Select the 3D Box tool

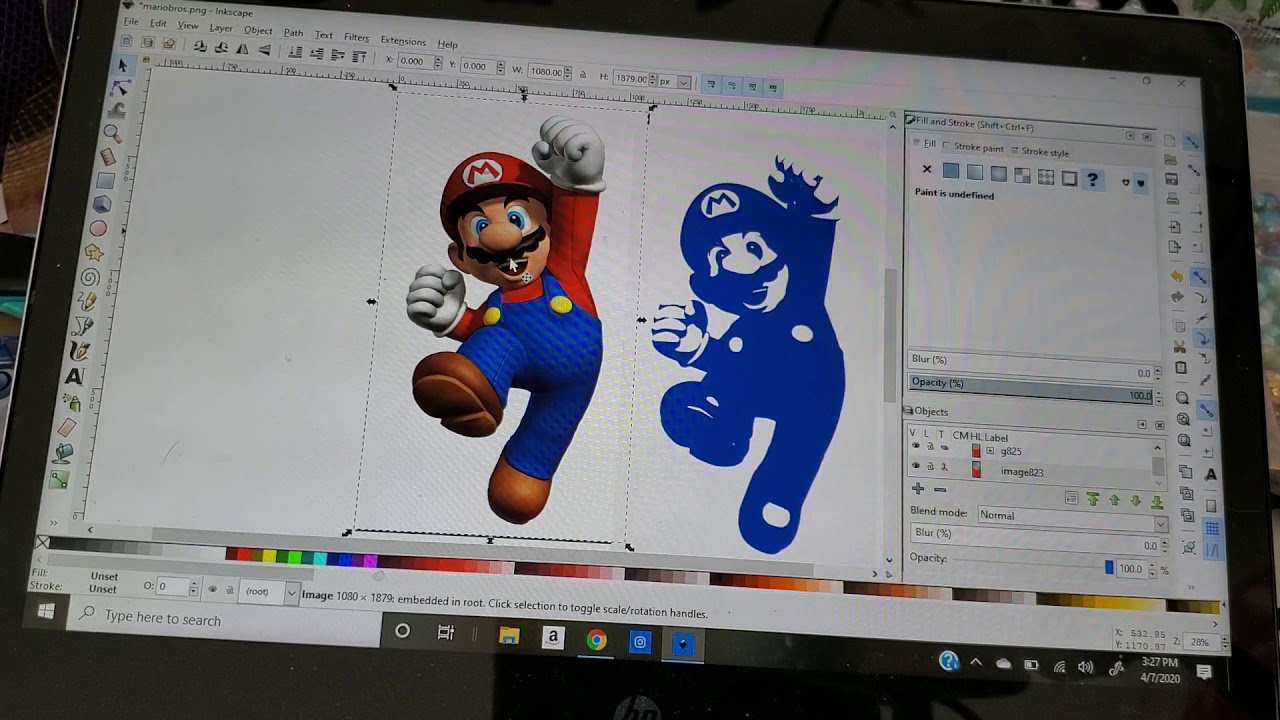coord(101,204)
